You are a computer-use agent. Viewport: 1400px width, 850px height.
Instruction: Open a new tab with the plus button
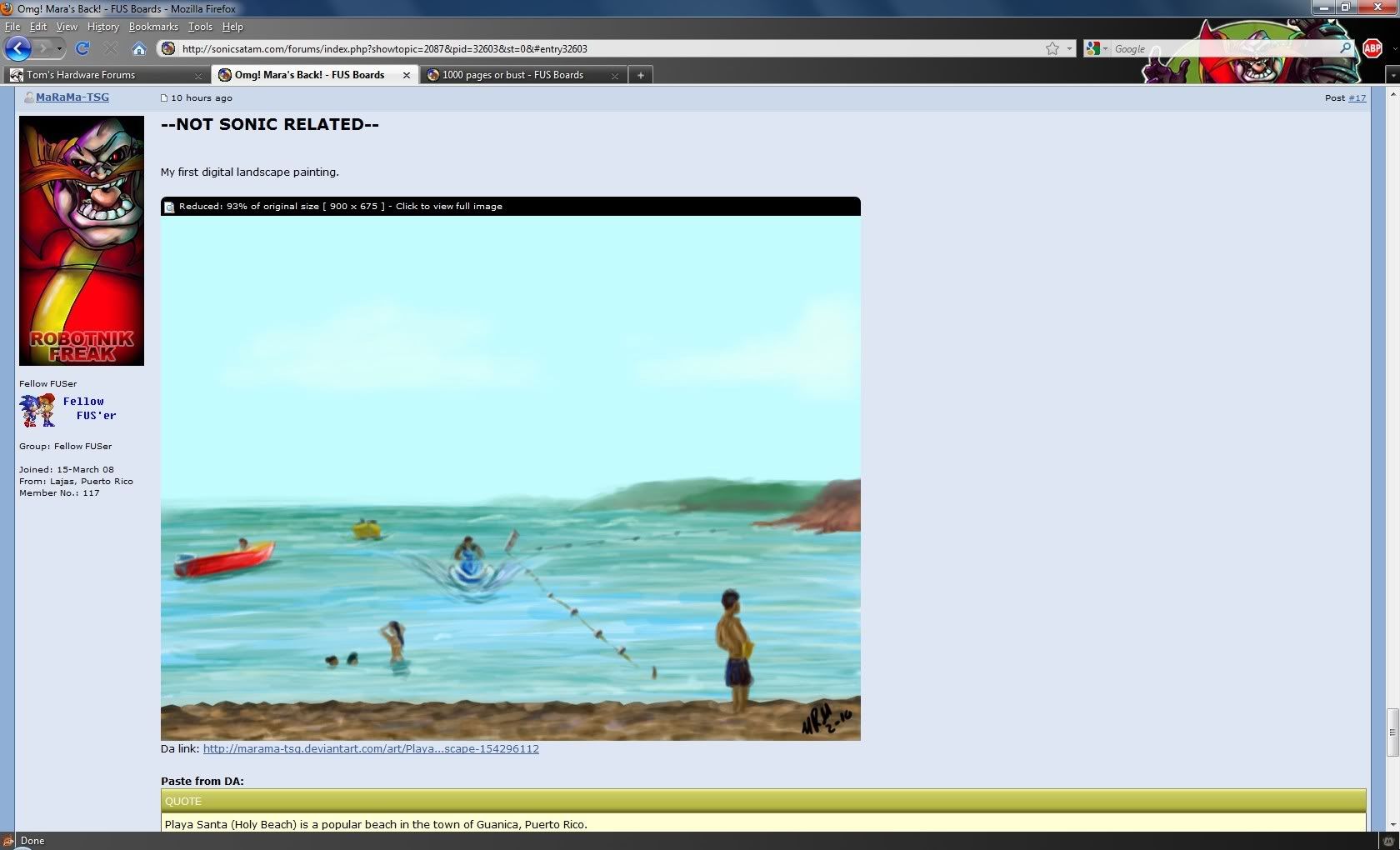coord(640,75)
